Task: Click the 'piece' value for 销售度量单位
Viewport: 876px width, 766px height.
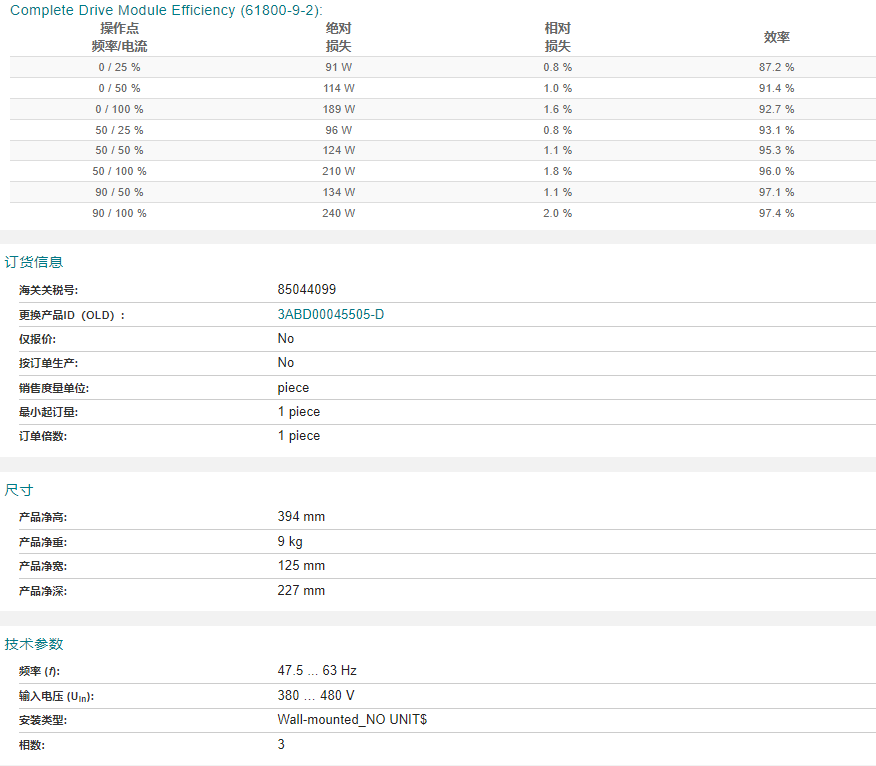Action: 293,388
